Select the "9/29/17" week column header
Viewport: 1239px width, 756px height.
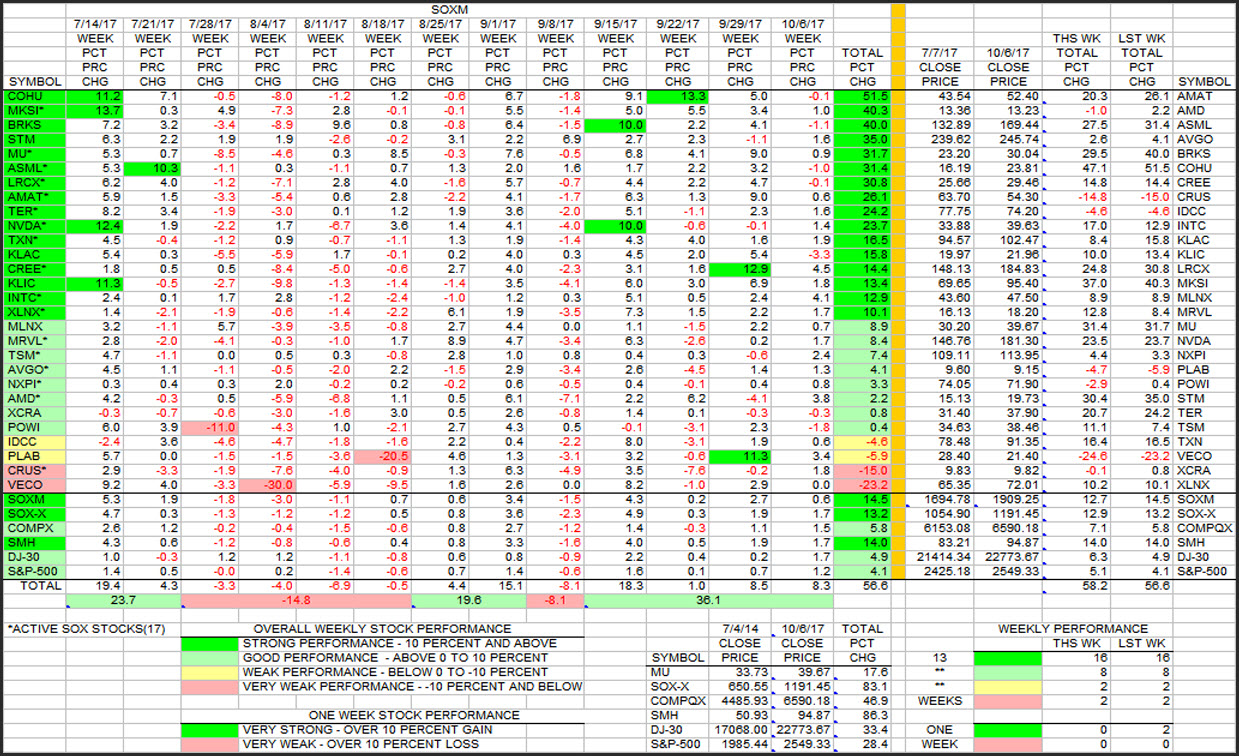pos(740,24)
